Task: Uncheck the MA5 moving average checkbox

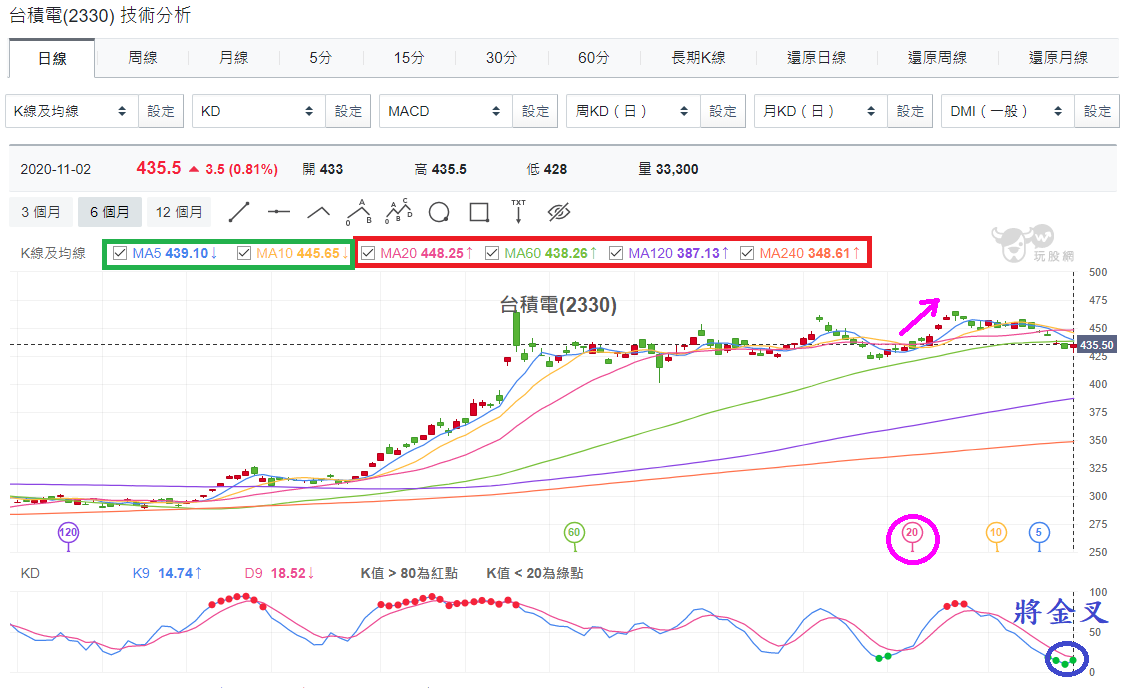Action: pos(120,253)
